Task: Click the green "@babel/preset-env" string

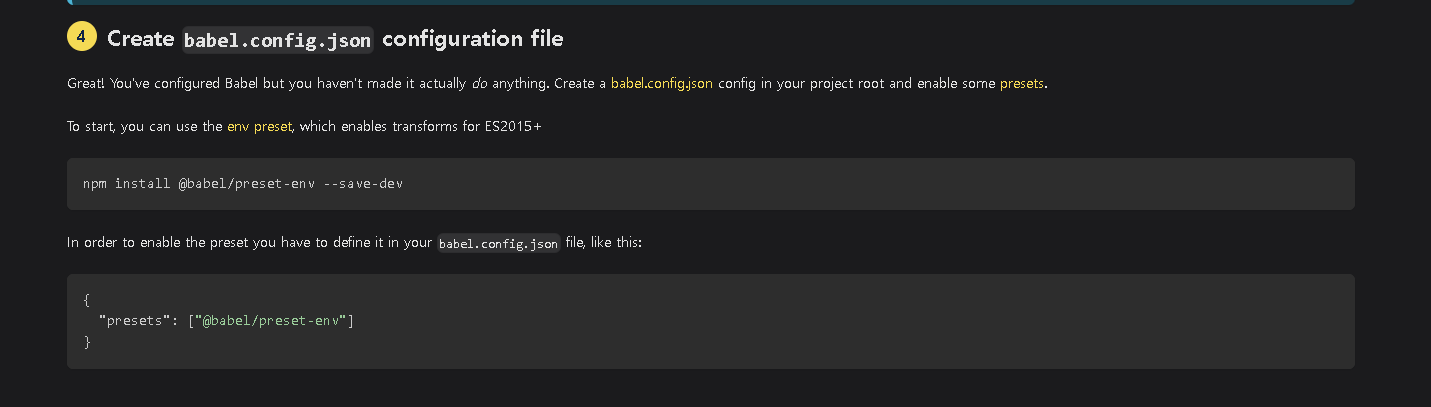Action: point(271,320)
